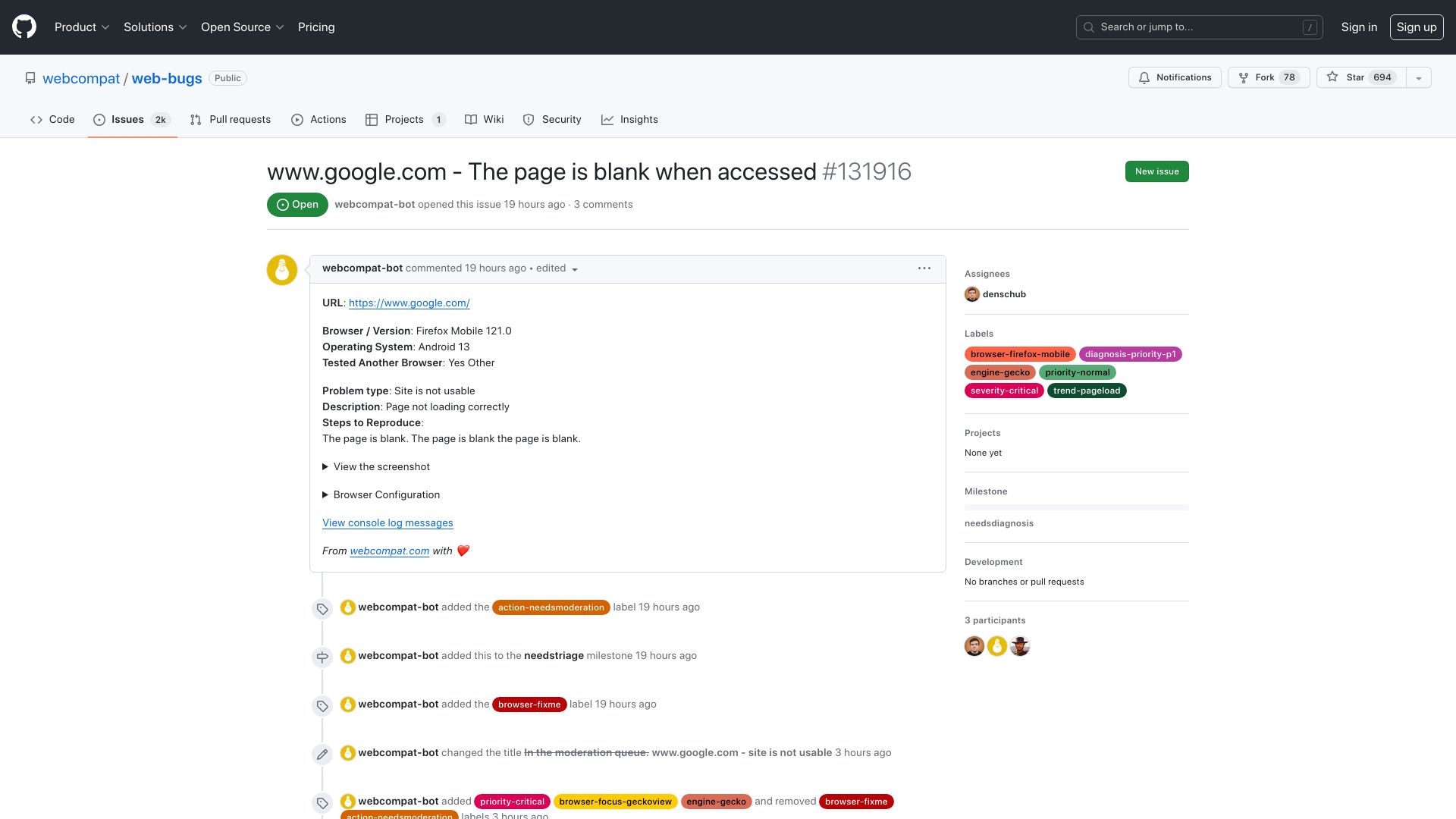
Task: Open the https://www.google.com/ link
Action: click(409, 303)
